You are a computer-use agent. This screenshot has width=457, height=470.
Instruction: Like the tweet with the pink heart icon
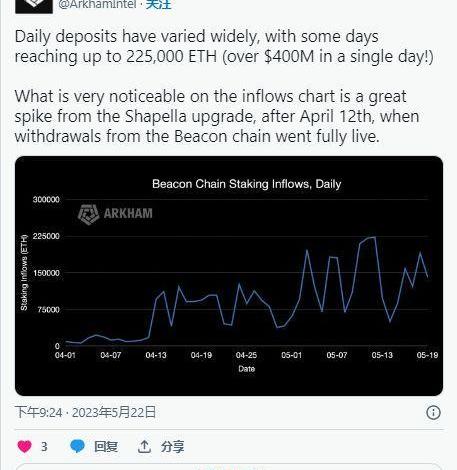click(24, 446)
